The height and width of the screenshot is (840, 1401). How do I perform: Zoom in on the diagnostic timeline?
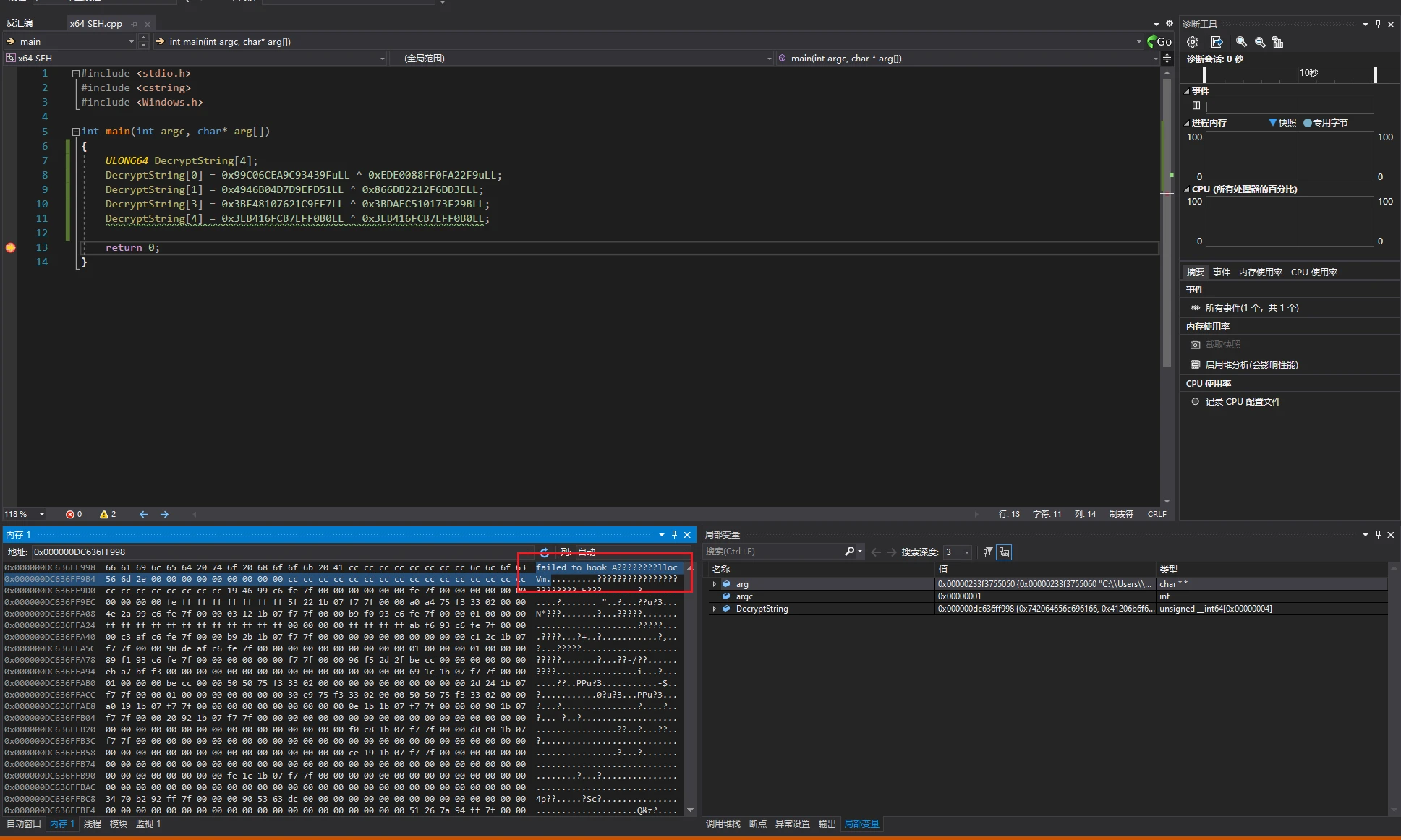pyautogui.click(x=1241, y=42)
